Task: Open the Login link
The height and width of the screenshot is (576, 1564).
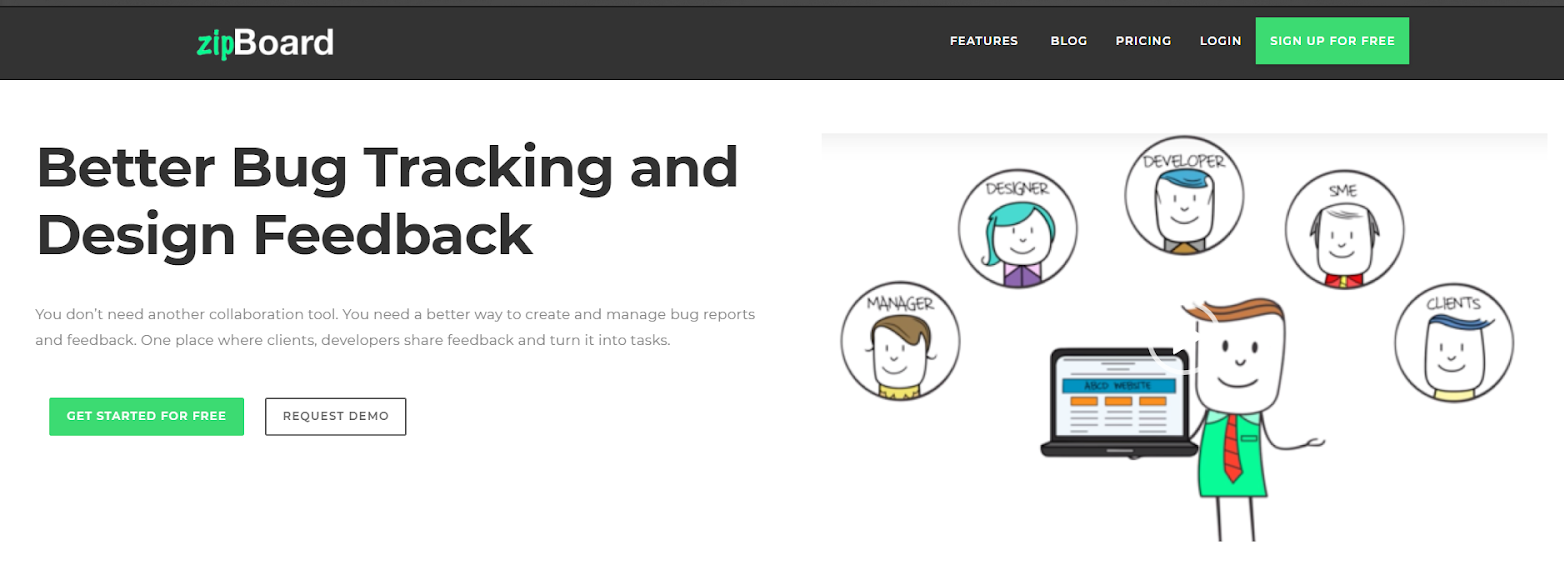Action: 1220,41
